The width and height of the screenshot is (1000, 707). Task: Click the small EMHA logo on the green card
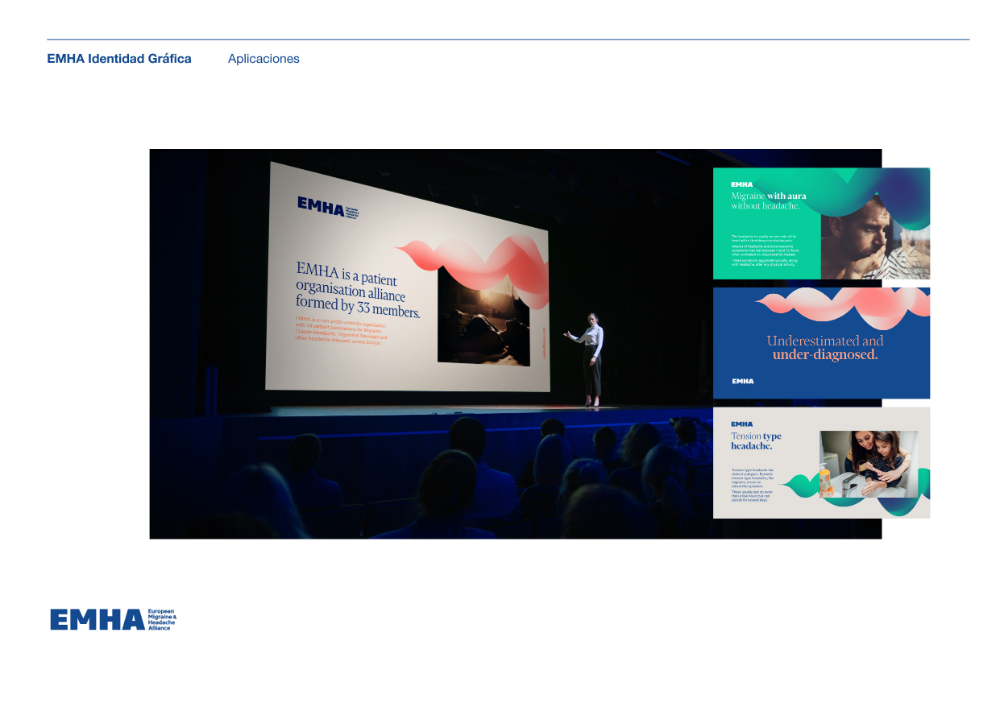742,184
